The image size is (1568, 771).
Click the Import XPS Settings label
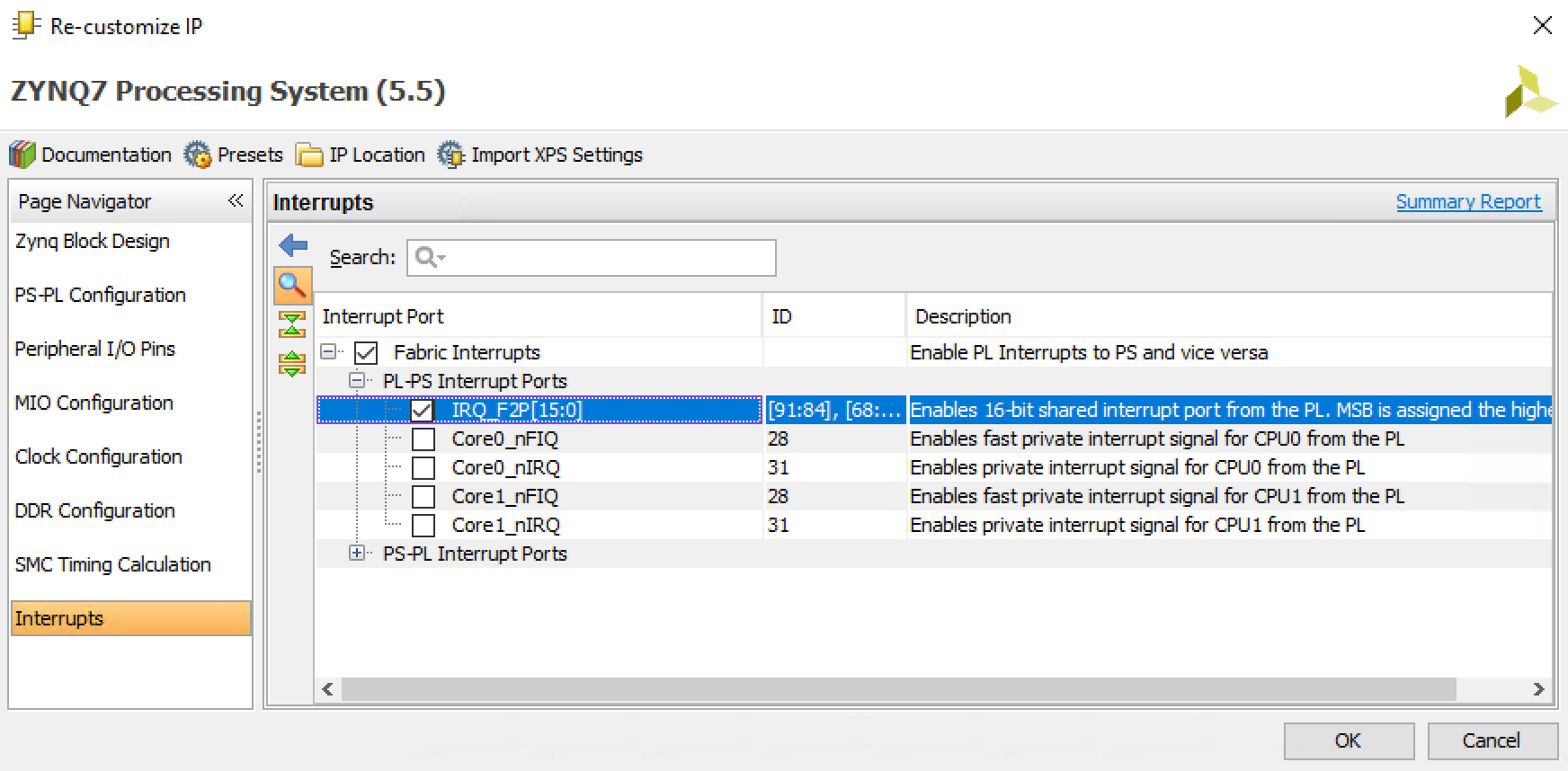(557, 155)
